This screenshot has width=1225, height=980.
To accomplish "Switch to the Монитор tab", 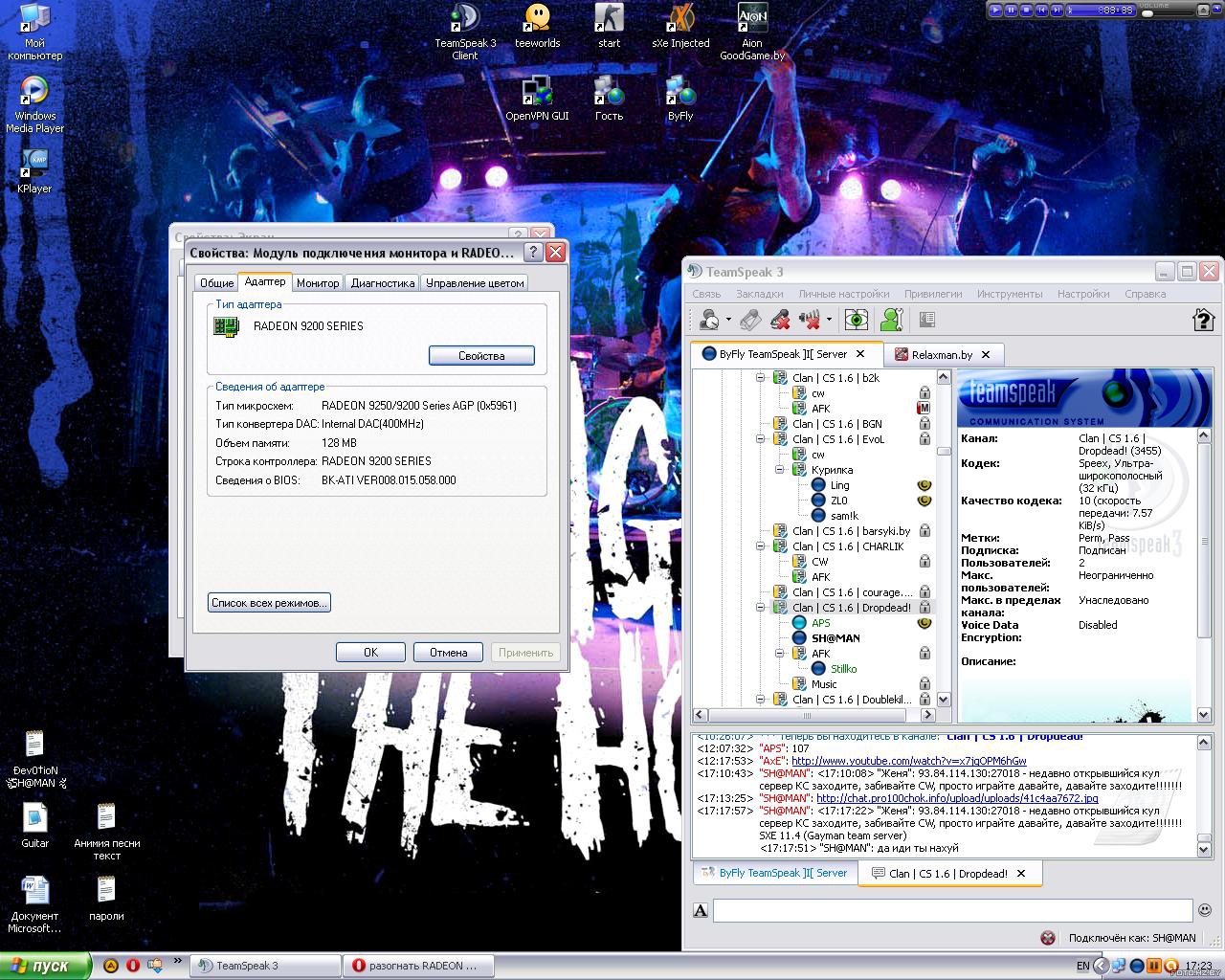I will pos(318,283).
